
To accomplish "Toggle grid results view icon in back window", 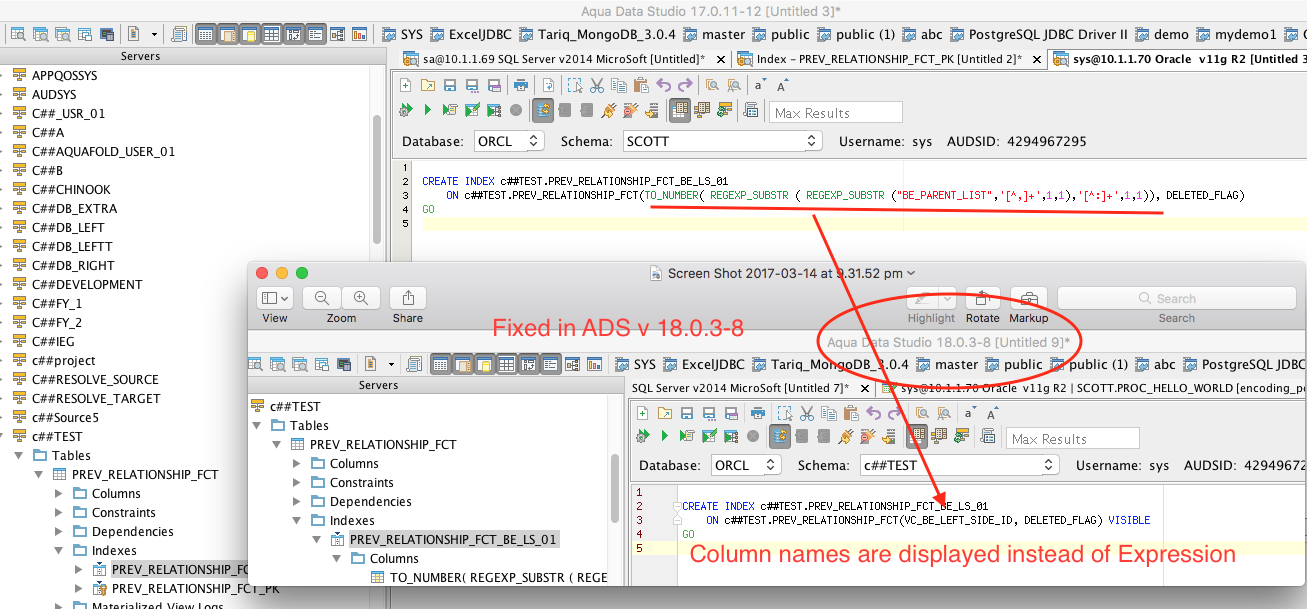I will tap(679, 111).
